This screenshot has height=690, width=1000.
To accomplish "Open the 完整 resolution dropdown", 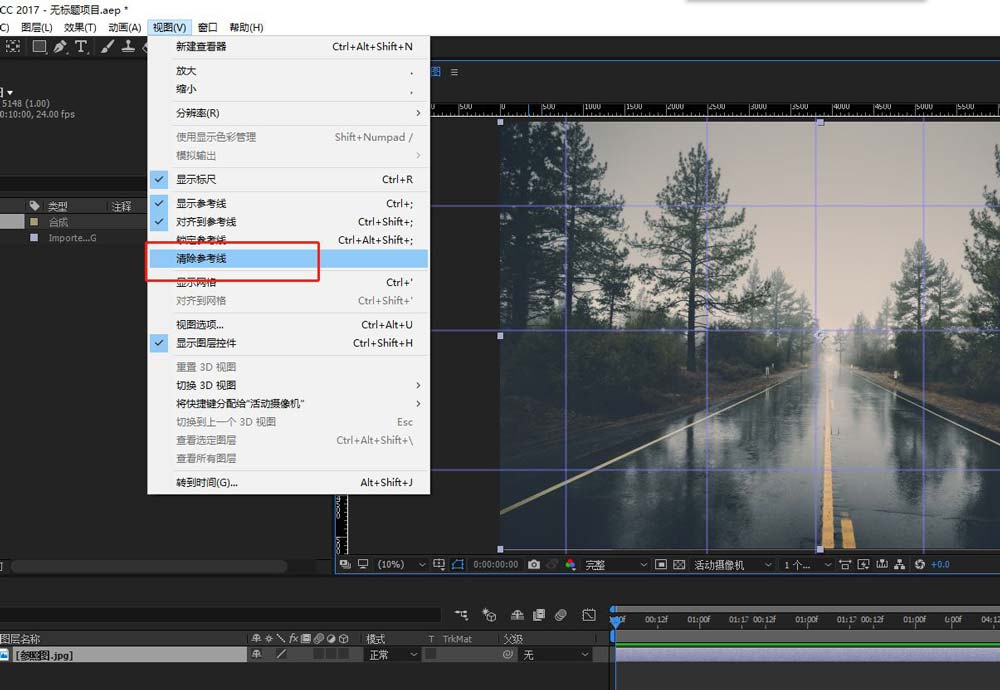I will [x=615, y=564].
